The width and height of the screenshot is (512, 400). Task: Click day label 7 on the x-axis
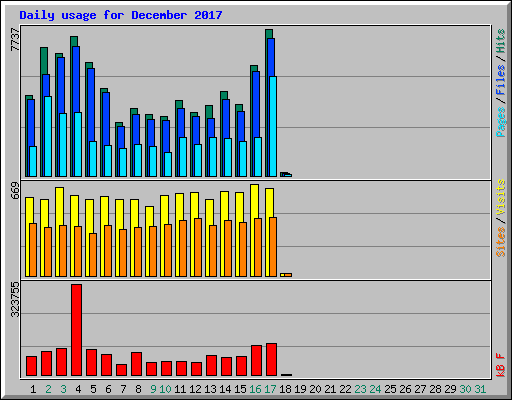click(123, 389)
